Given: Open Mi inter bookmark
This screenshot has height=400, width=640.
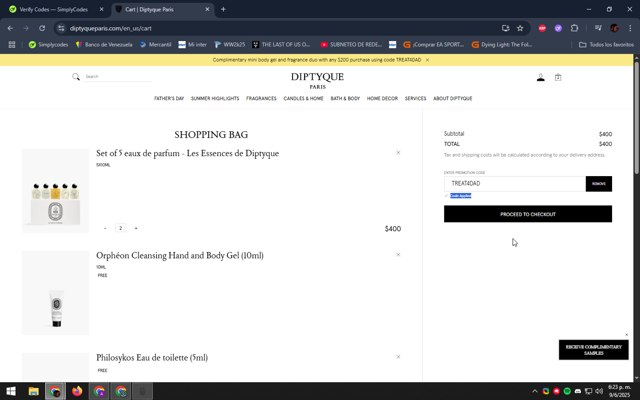Looking at the screenshot, I should coord(193,44).
